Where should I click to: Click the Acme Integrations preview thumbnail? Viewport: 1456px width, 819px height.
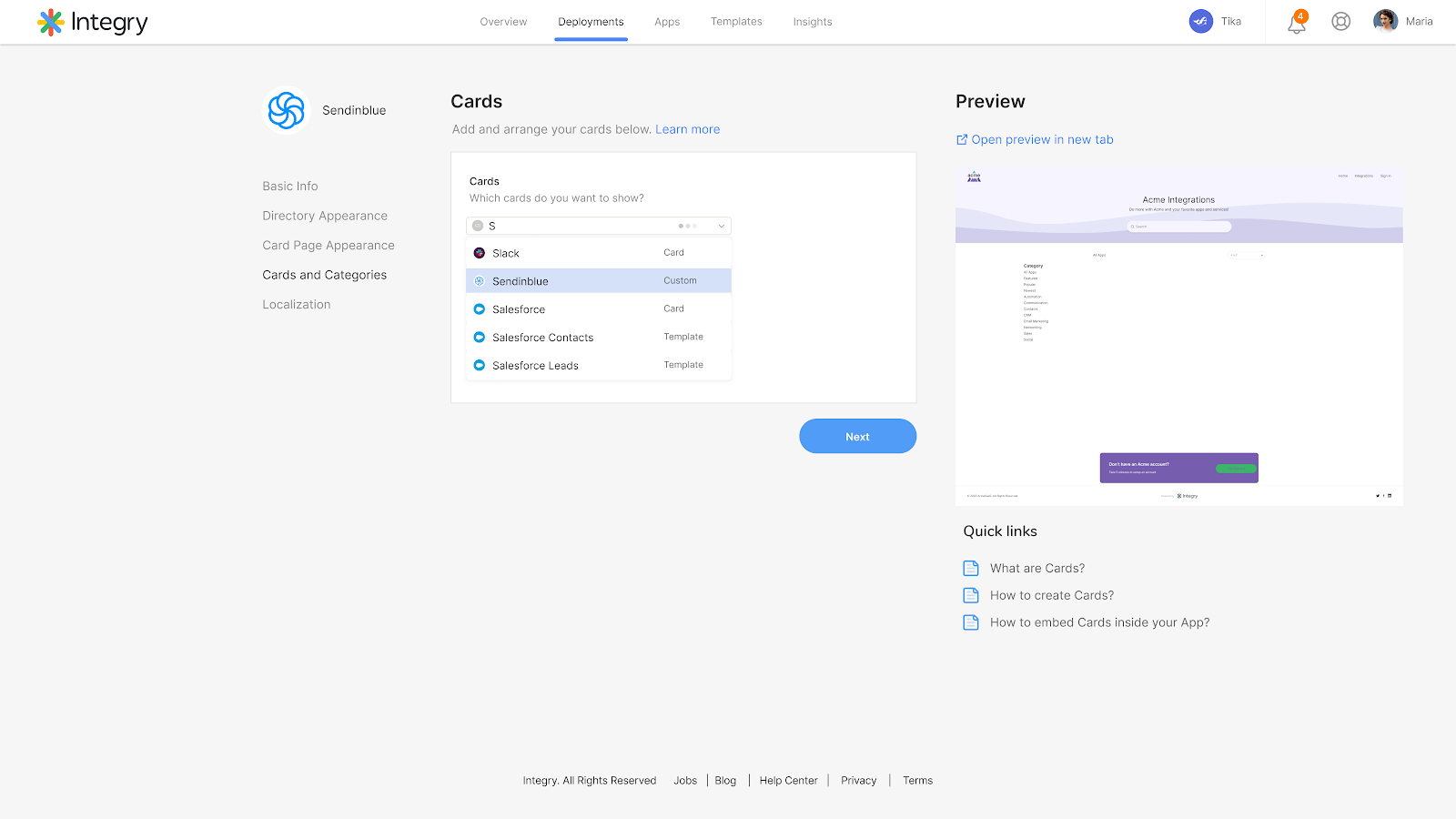[1178, 336]
